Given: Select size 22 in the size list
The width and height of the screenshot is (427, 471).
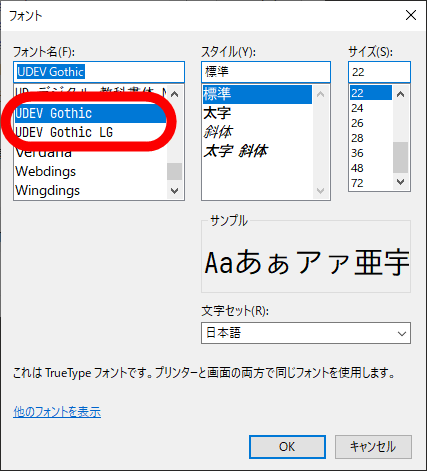Looking at the screenshot, I should tap(371, 93).
